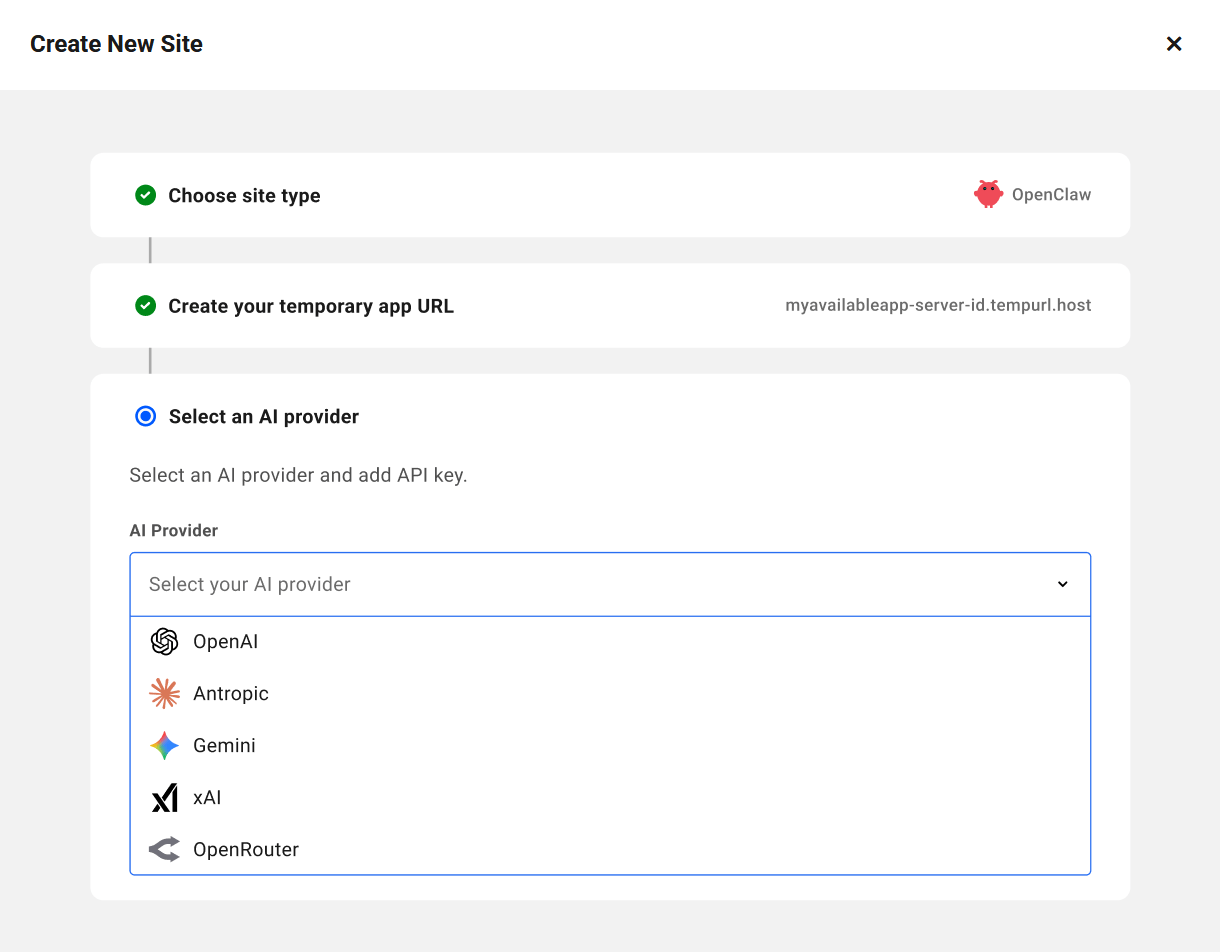
Task: Click the Gemini sparkle icon
Action: click(x=164, y=746)
